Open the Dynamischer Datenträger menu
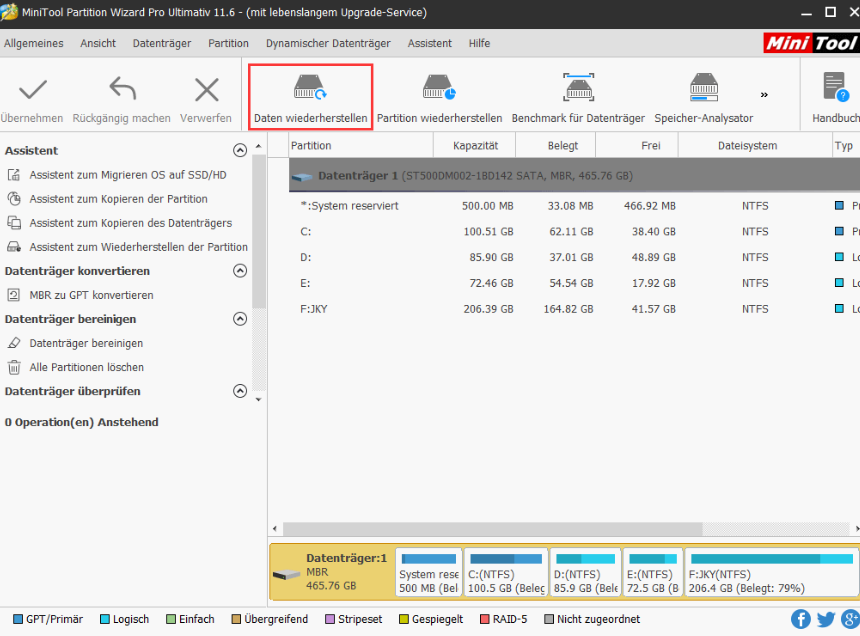This screenshot has width=860, height=636. tap(328, 43)
